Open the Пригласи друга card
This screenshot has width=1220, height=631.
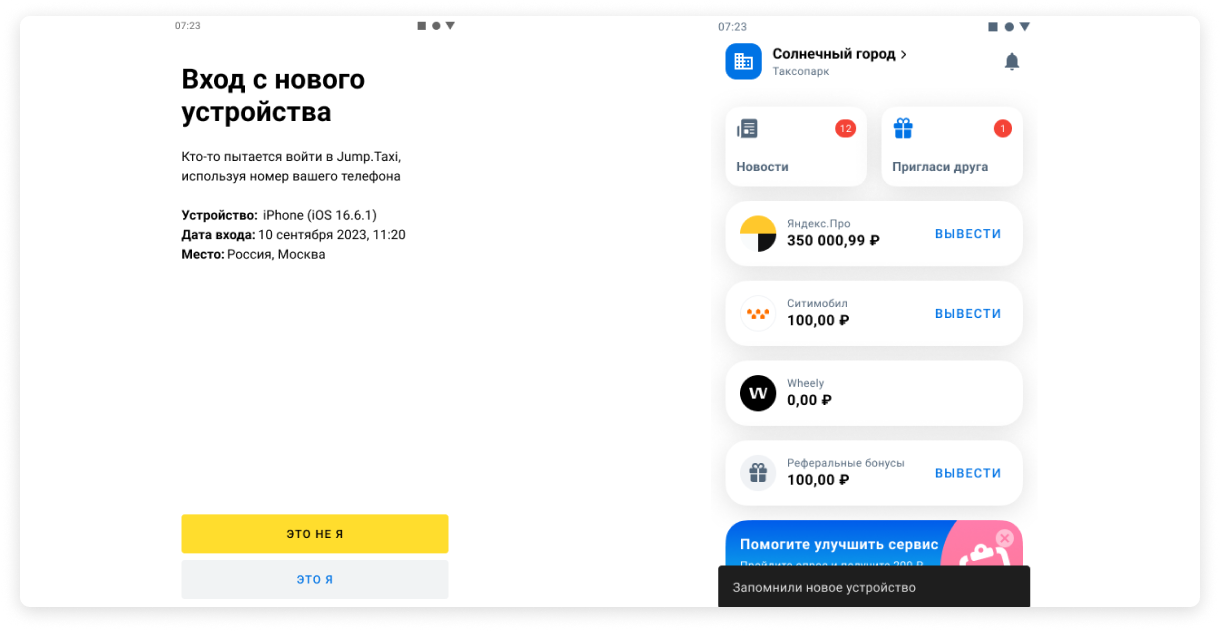(951, 146)
